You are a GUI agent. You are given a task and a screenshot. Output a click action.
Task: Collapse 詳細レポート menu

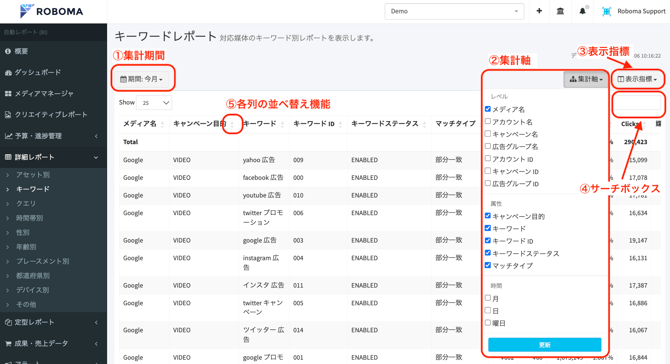coord(53,157)
